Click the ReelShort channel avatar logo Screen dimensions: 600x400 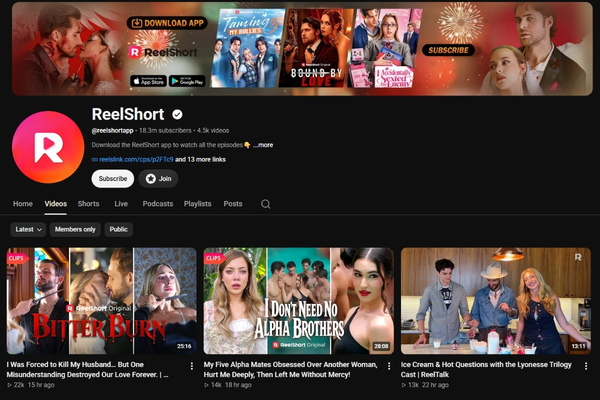click(48, 147)
